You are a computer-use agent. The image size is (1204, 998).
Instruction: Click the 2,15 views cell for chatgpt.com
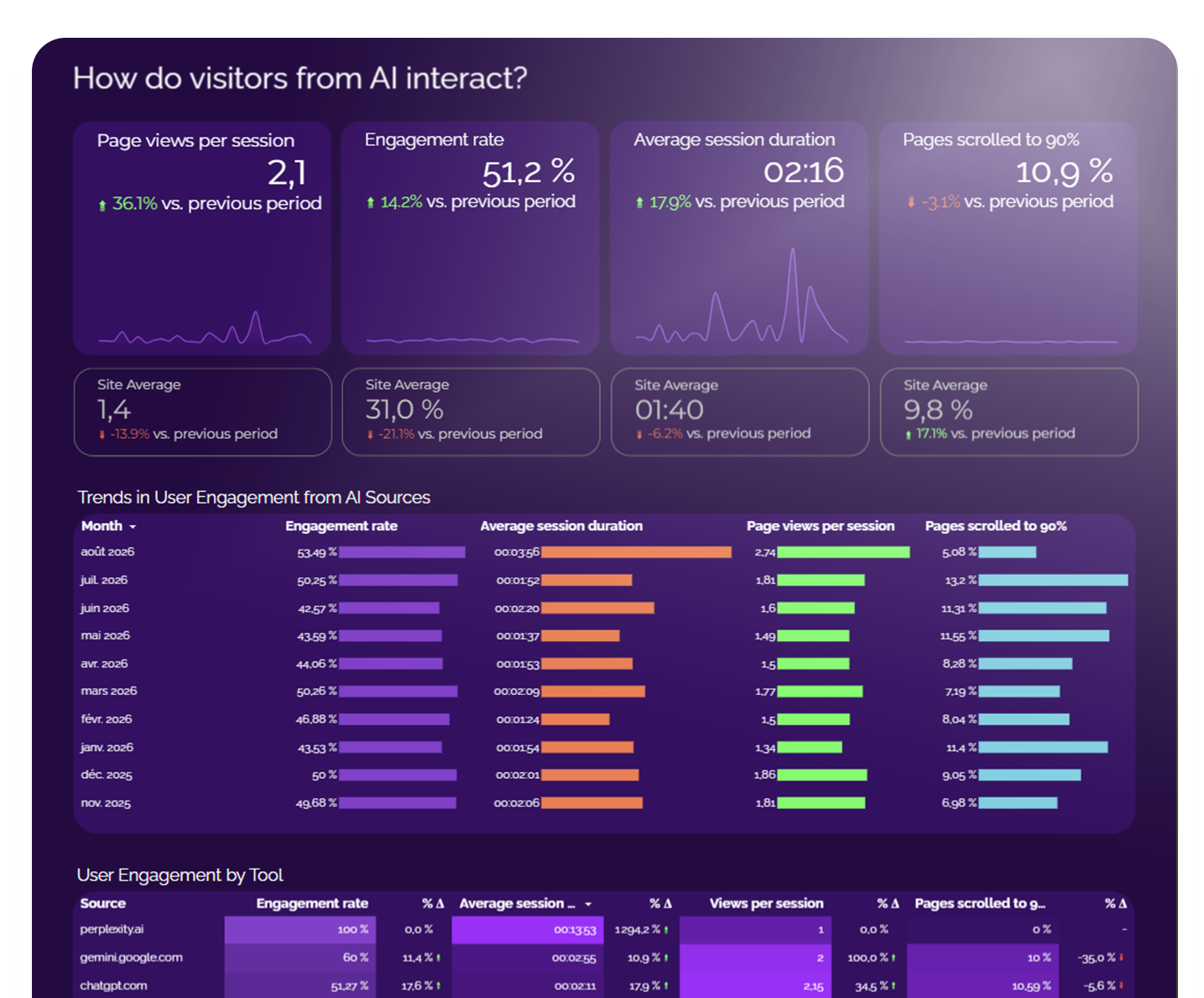click(x=755, y=985)
